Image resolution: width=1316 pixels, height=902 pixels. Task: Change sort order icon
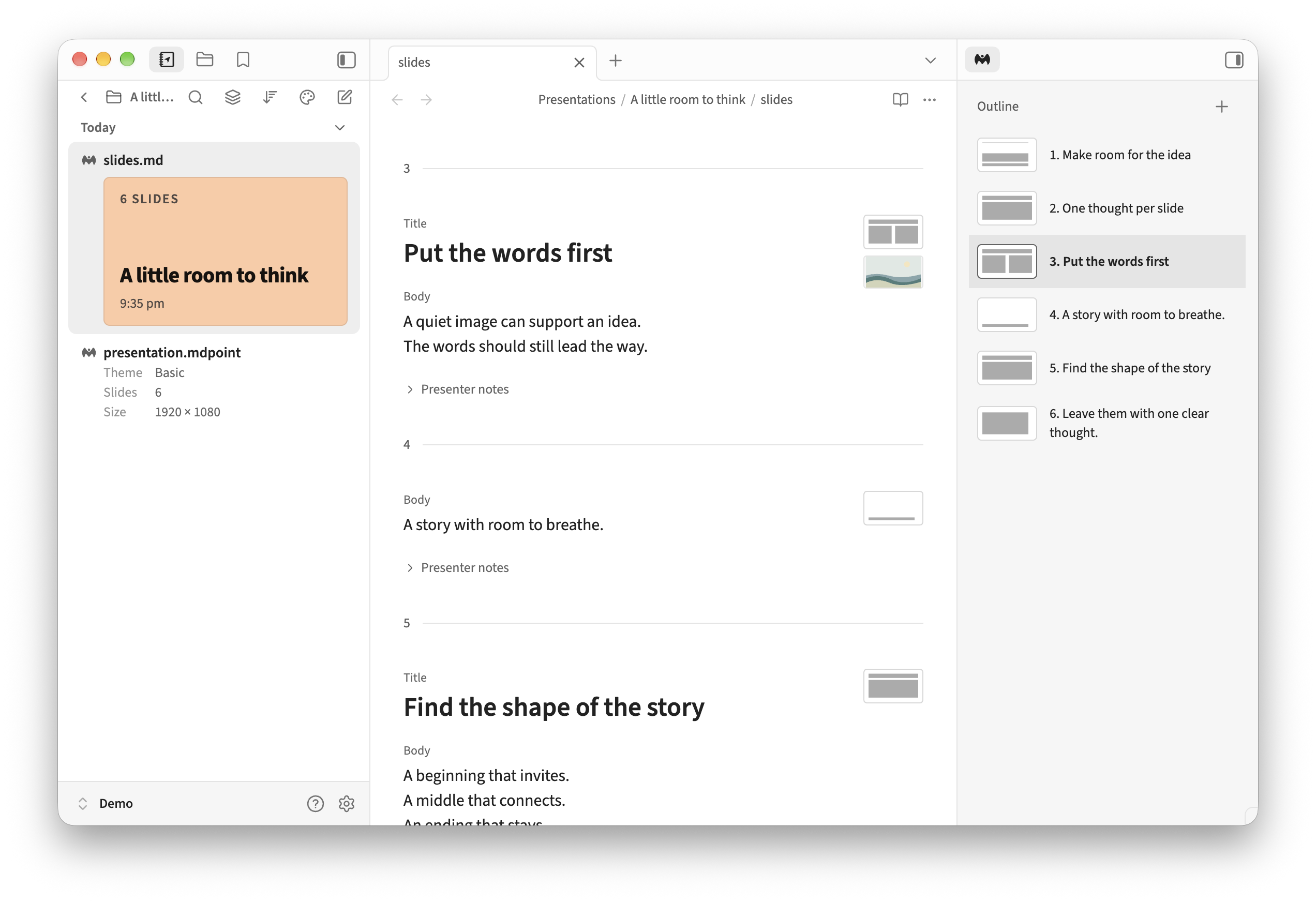pos(270,97)
